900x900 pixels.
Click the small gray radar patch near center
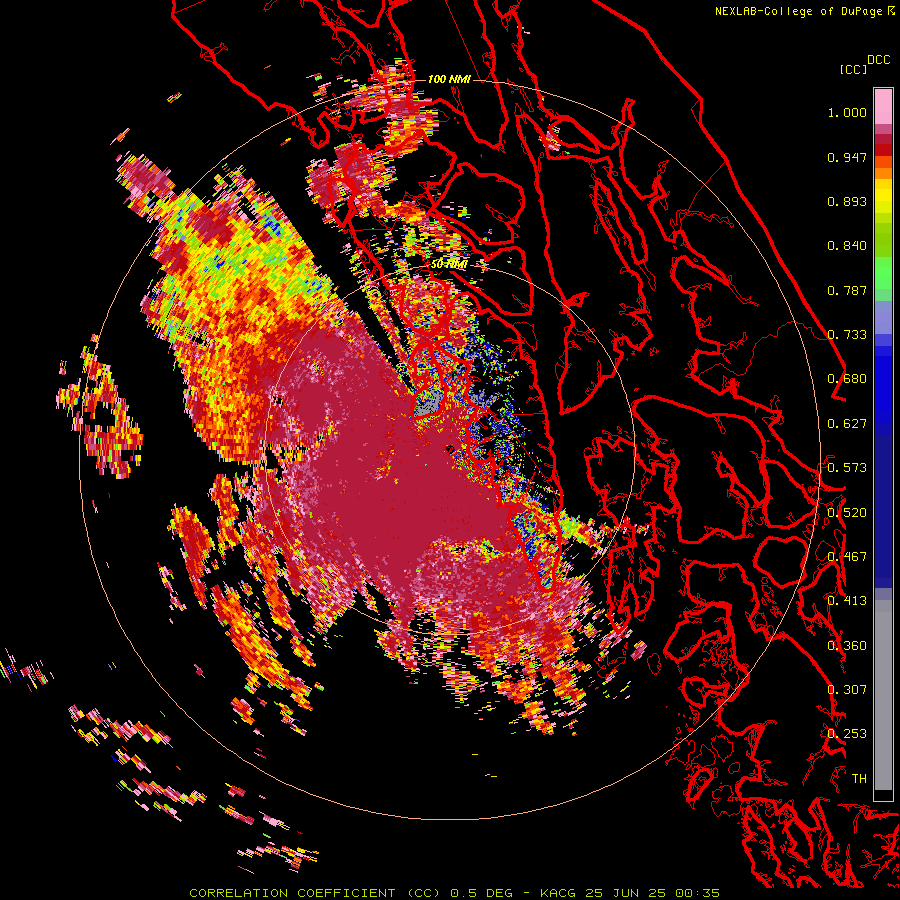click(426, 405)
